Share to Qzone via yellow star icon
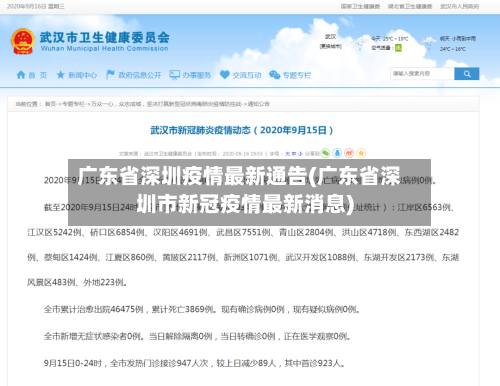This screenshot has width=500, height=386. (361, 153)
